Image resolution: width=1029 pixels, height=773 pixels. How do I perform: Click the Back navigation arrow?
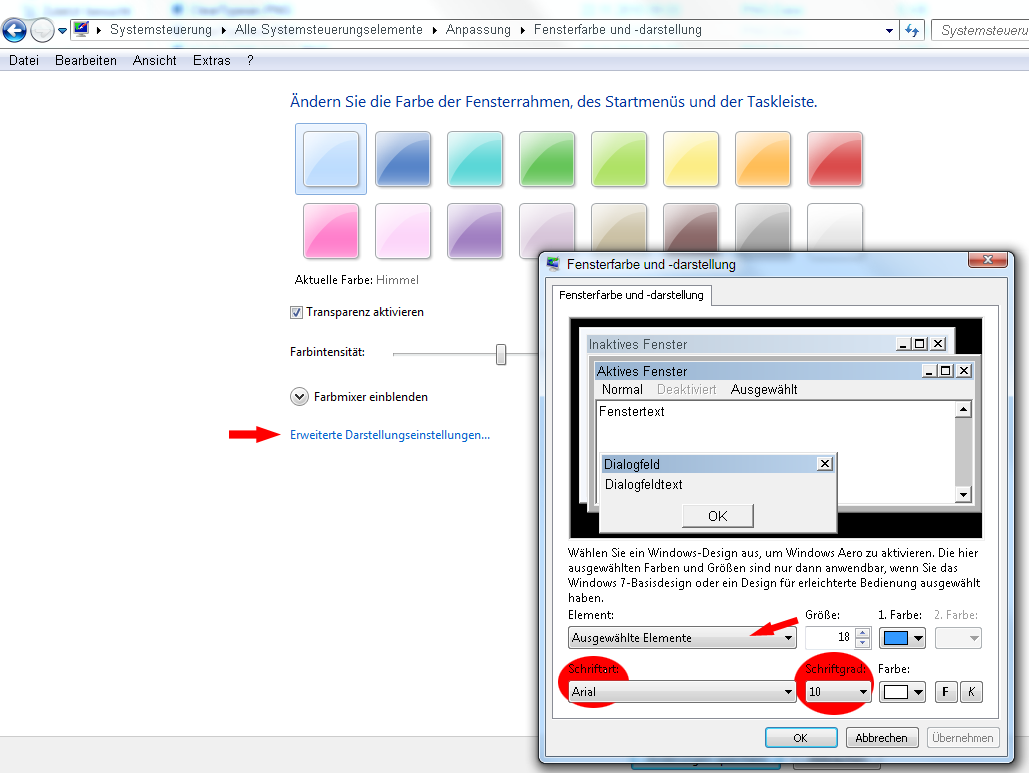tap(14, 30)
